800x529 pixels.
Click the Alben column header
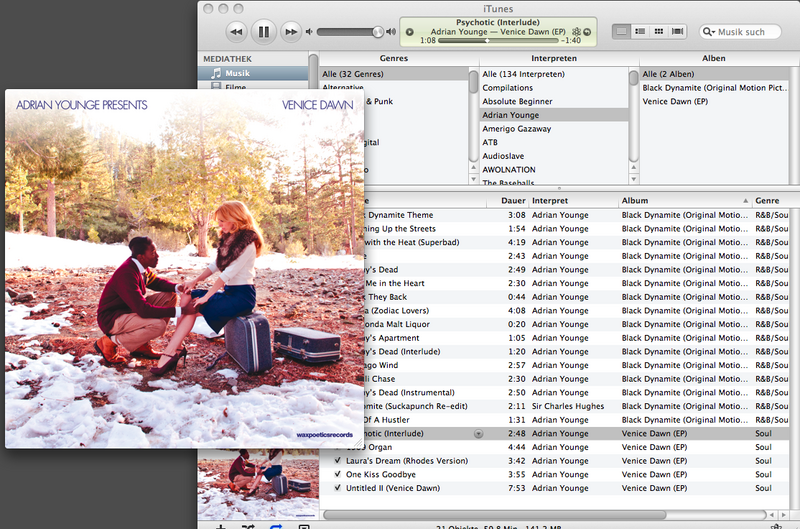(x=713, y=58)
